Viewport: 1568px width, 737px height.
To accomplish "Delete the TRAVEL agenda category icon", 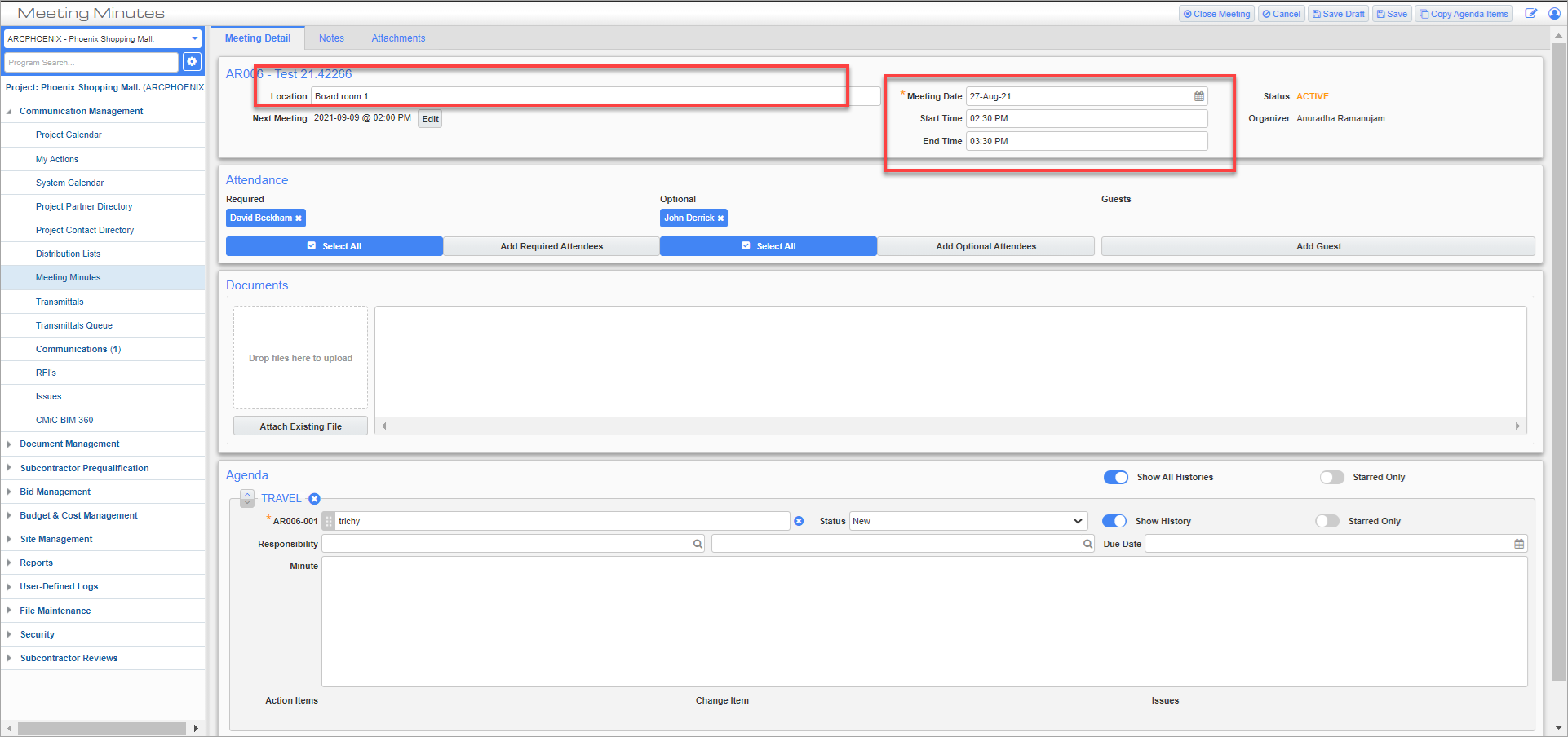I will click(314, 499).
